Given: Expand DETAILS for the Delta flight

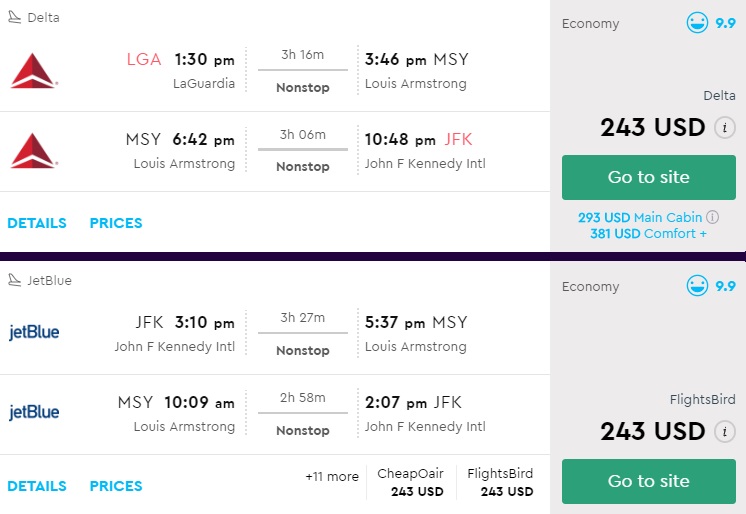Looking at the screenshot, I should [37, 223].
